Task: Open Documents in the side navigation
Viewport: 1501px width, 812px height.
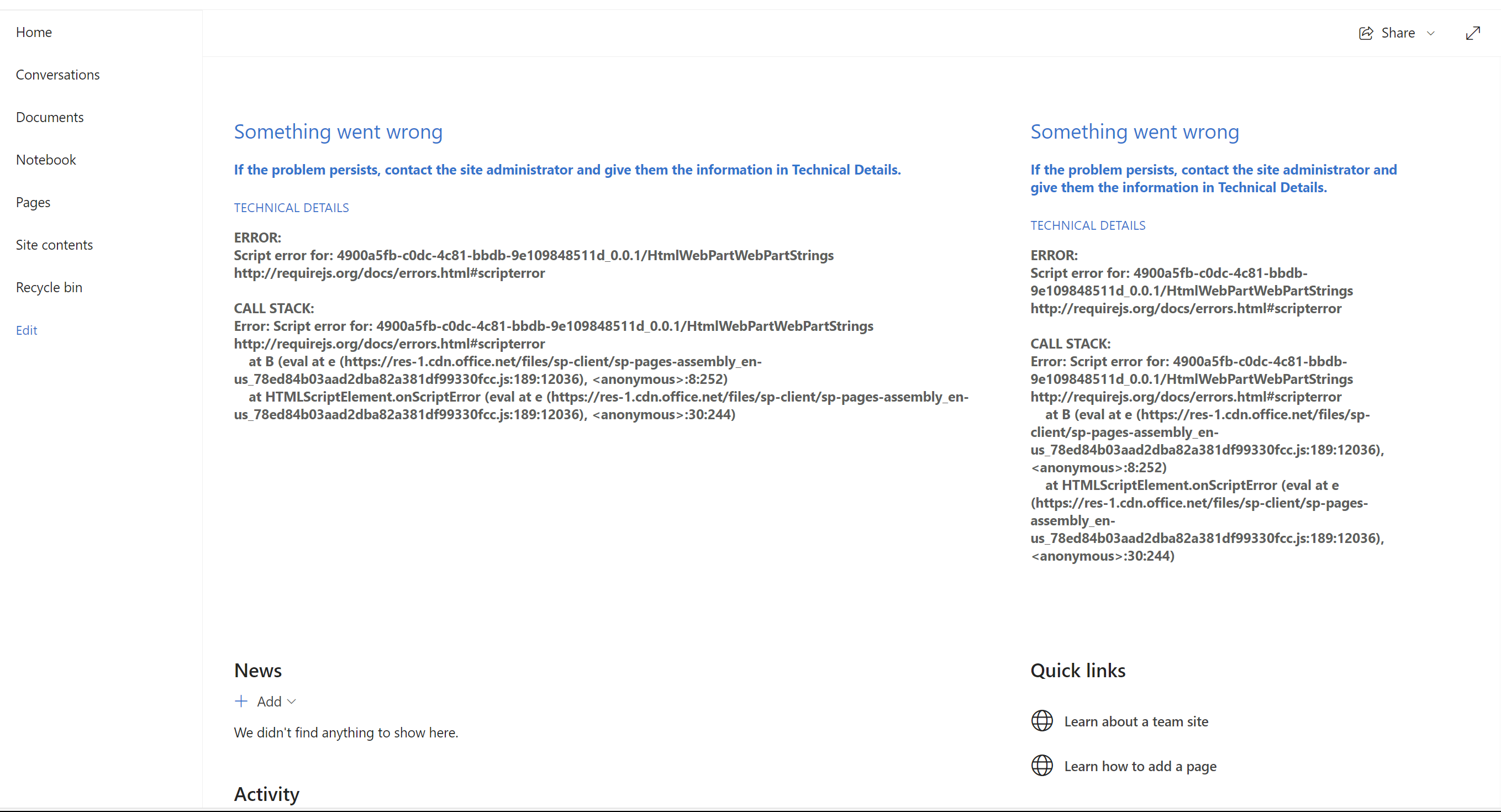Action: (x=50, y=117)
